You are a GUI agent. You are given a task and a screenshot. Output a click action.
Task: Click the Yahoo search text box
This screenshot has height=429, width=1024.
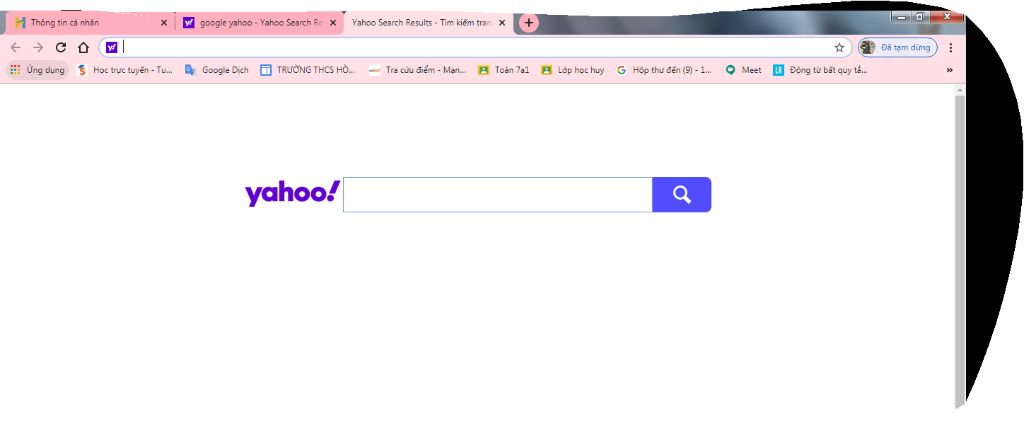[498, 195]
